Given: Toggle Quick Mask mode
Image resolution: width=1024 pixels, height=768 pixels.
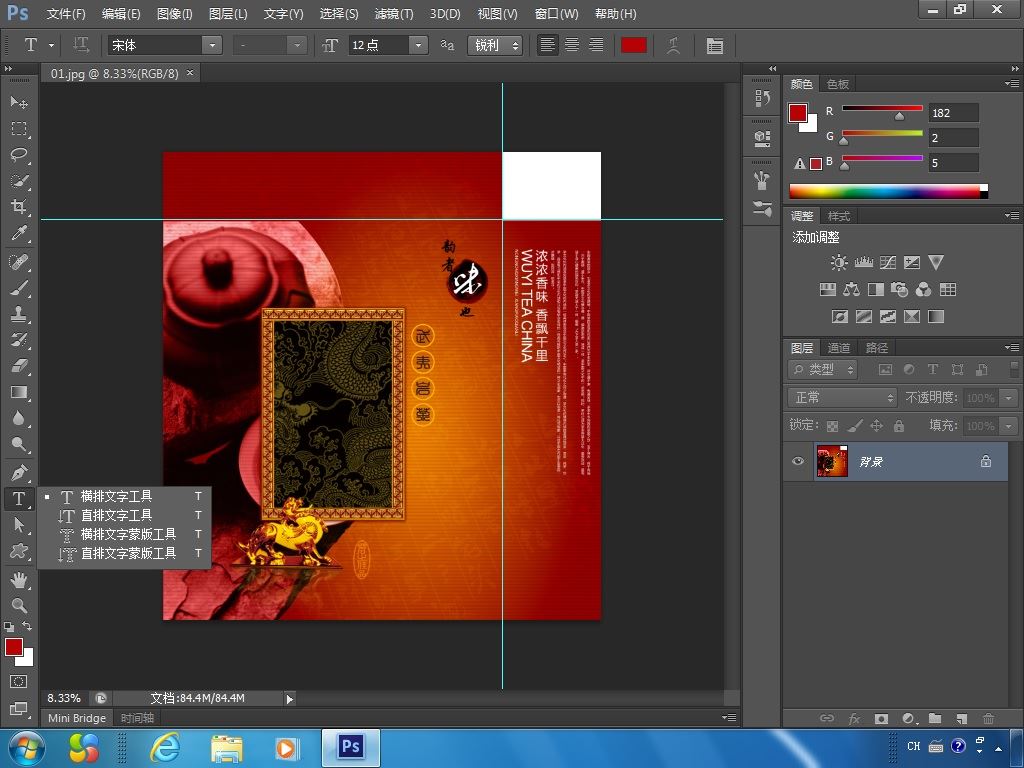Looking at the screenshot, I should tap(19, 682).
